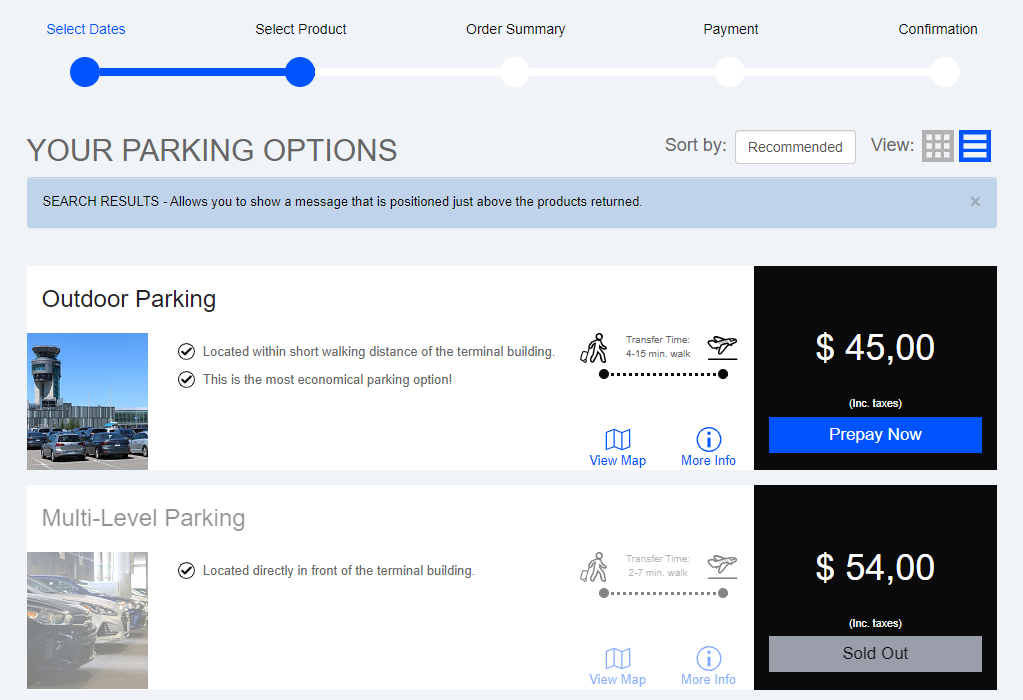Click the Sold Out button
This screenshot has height=700, width=1023.
(x=874, y=653)
